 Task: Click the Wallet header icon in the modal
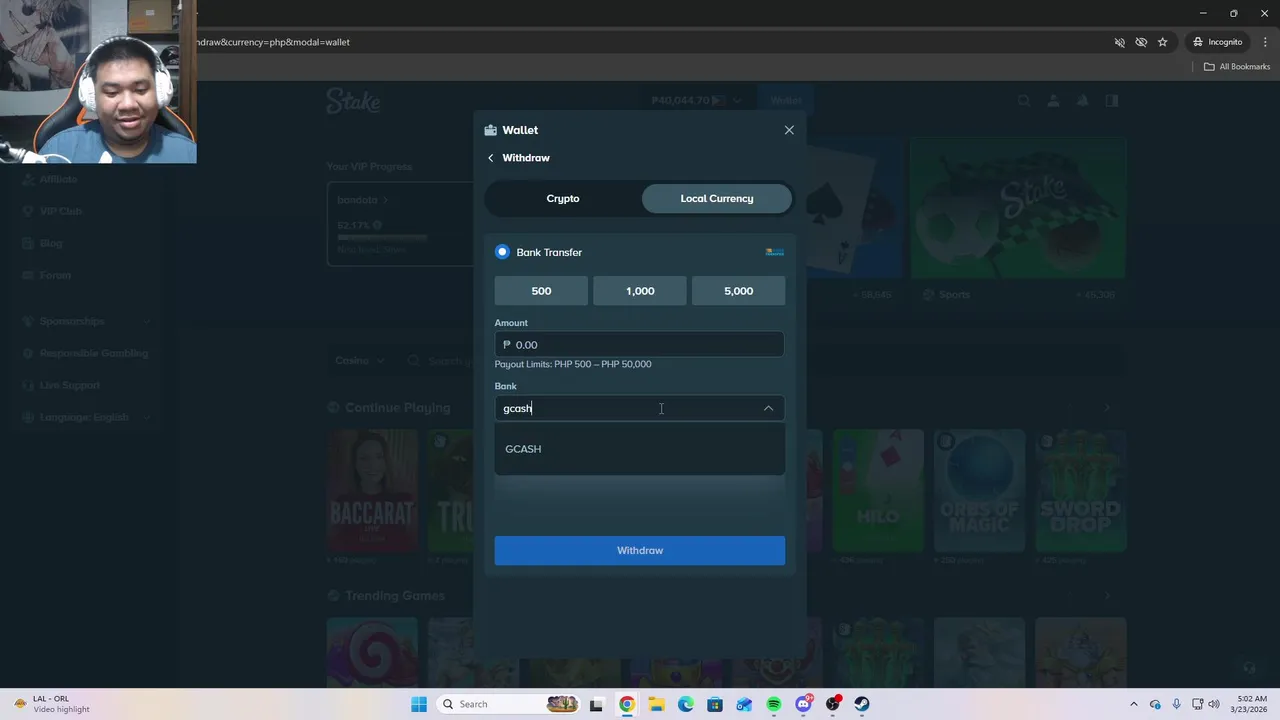click(x=490, y=130)
